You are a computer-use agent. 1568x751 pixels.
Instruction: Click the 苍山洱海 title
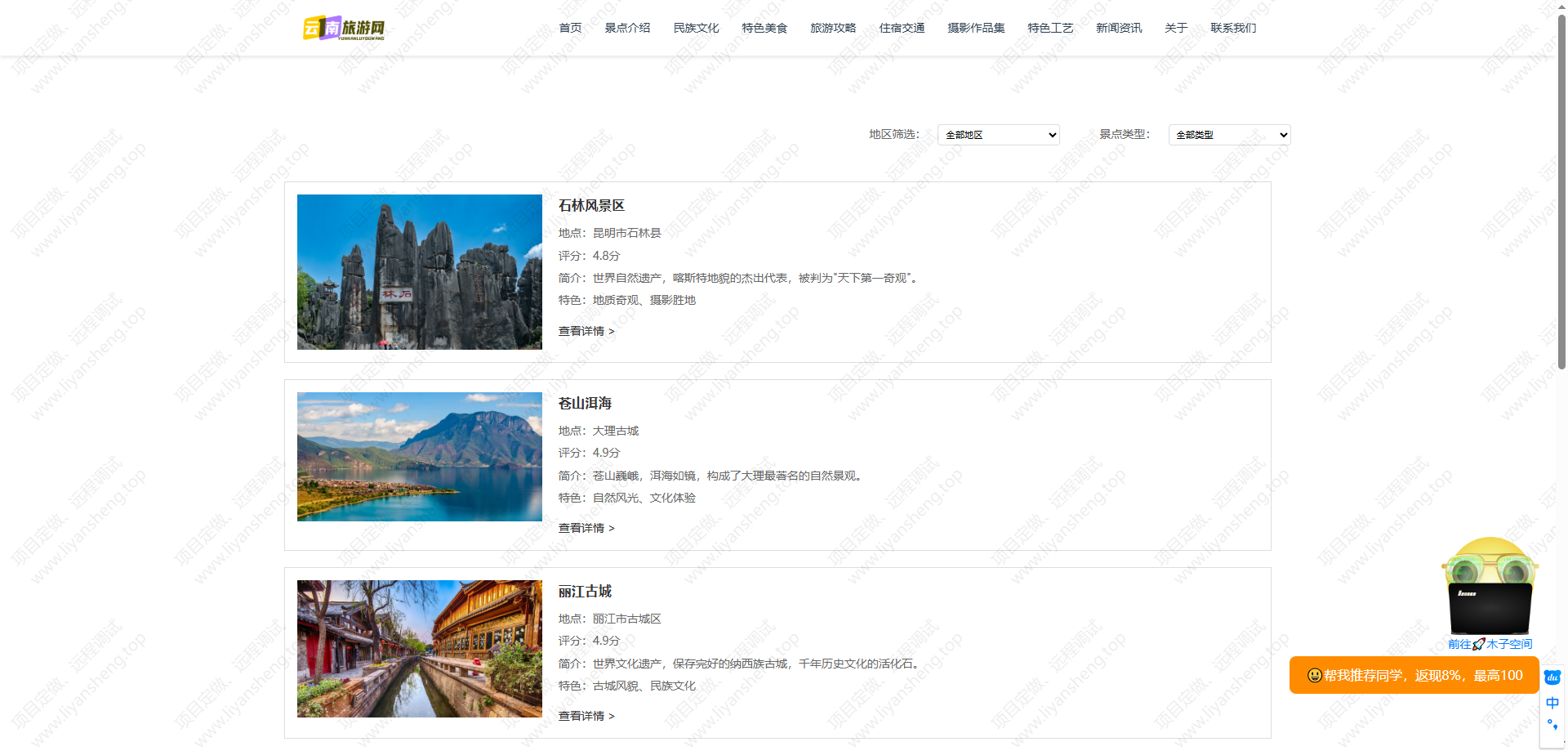tap(585, 404)
